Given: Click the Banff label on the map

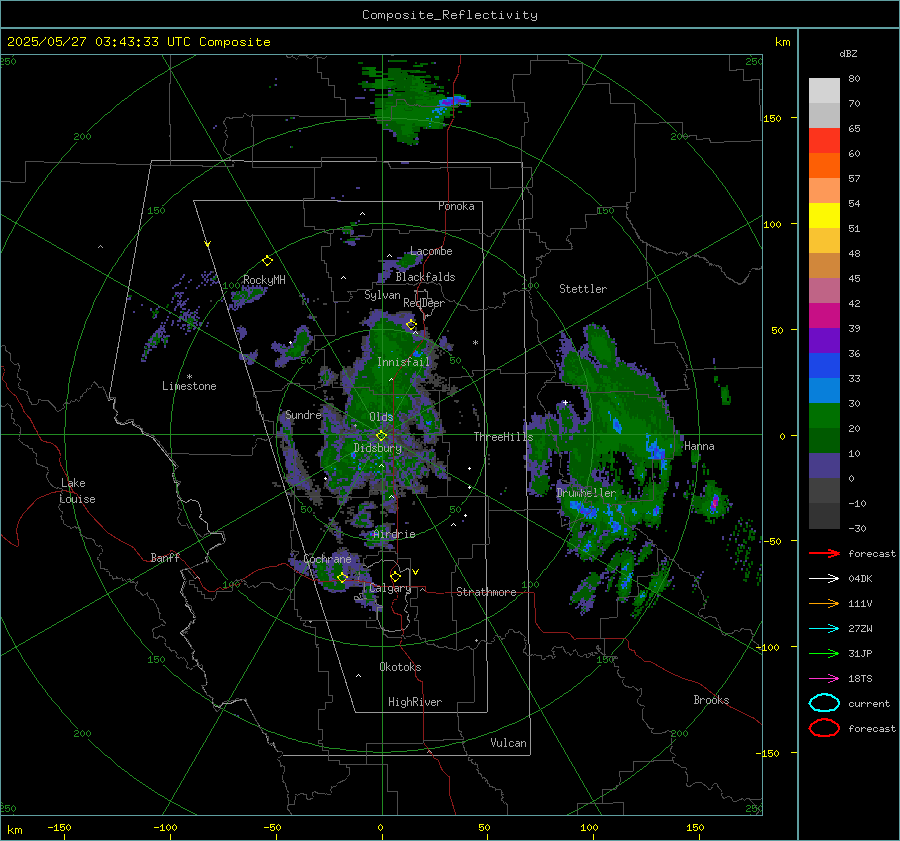Looking at the screenshot, I should click(x=165, y=557).
